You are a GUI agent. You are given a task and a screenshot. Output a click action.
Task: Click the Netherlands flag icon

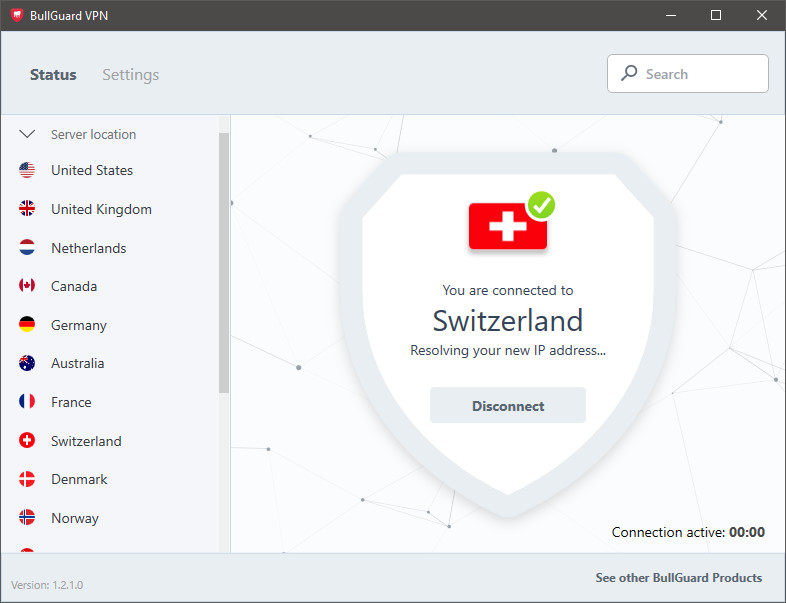[27, 247]
